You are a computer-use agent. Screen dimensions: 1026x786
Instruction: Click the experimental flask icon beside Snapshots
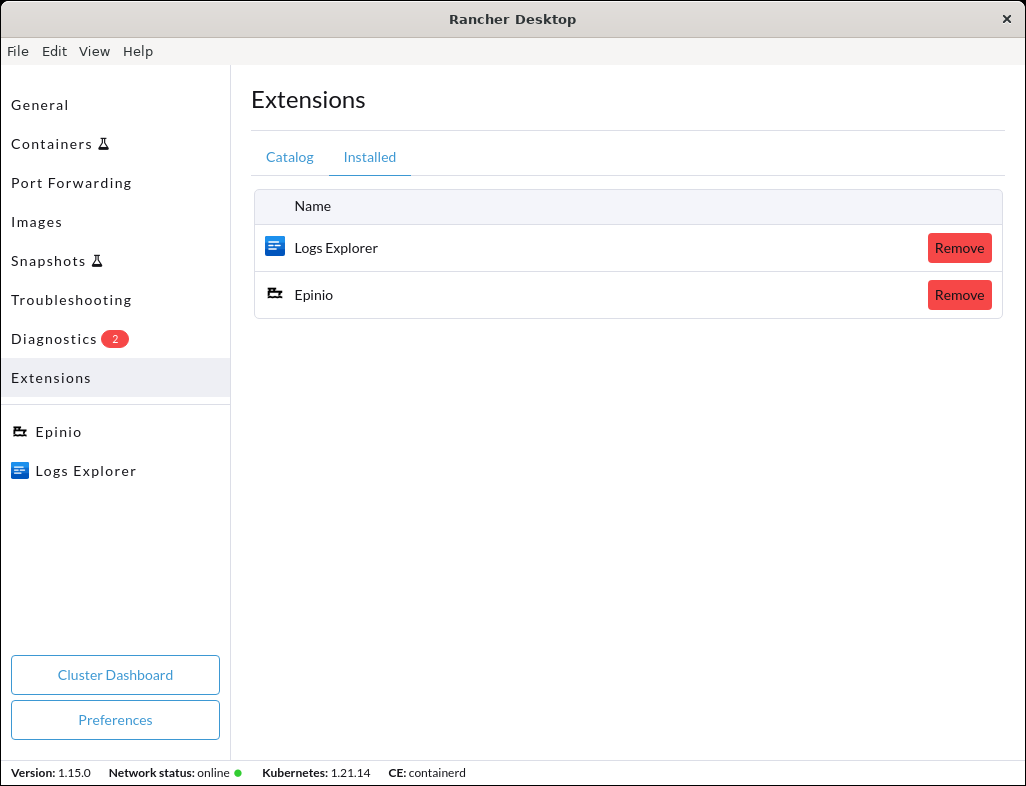[x=97, y=260]
